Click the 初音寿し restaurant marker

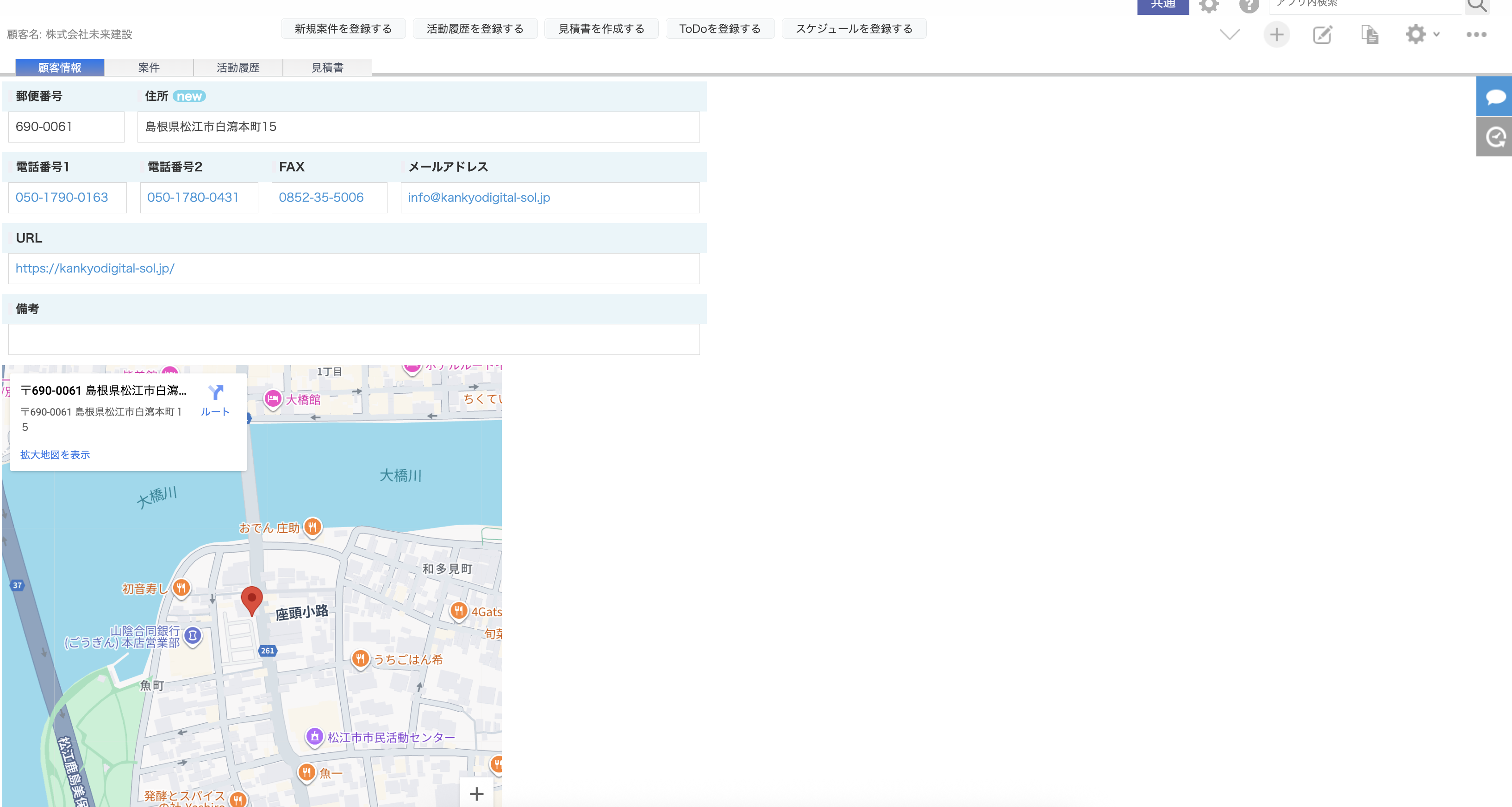click(181, 587)
